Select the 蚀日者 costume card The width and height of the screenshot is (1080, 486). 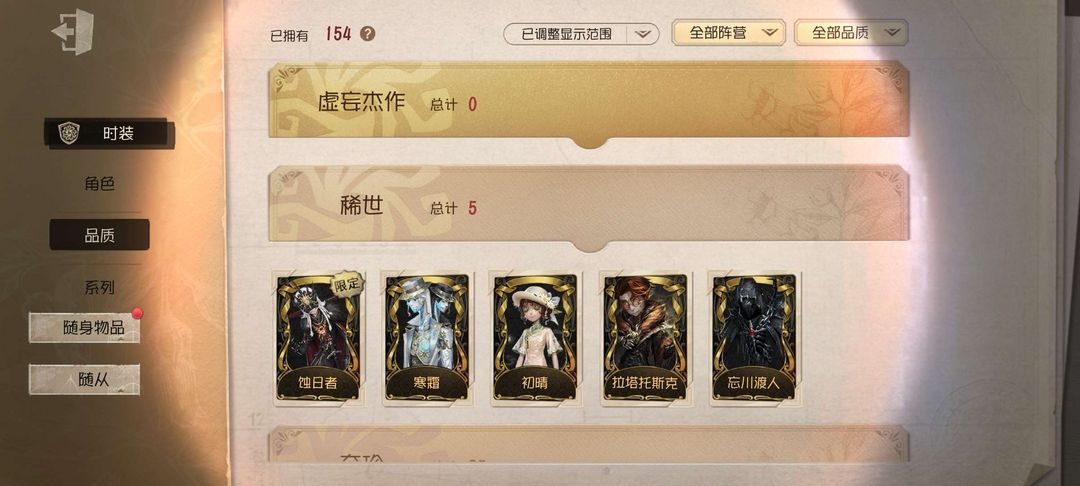[x=318, y=337]
